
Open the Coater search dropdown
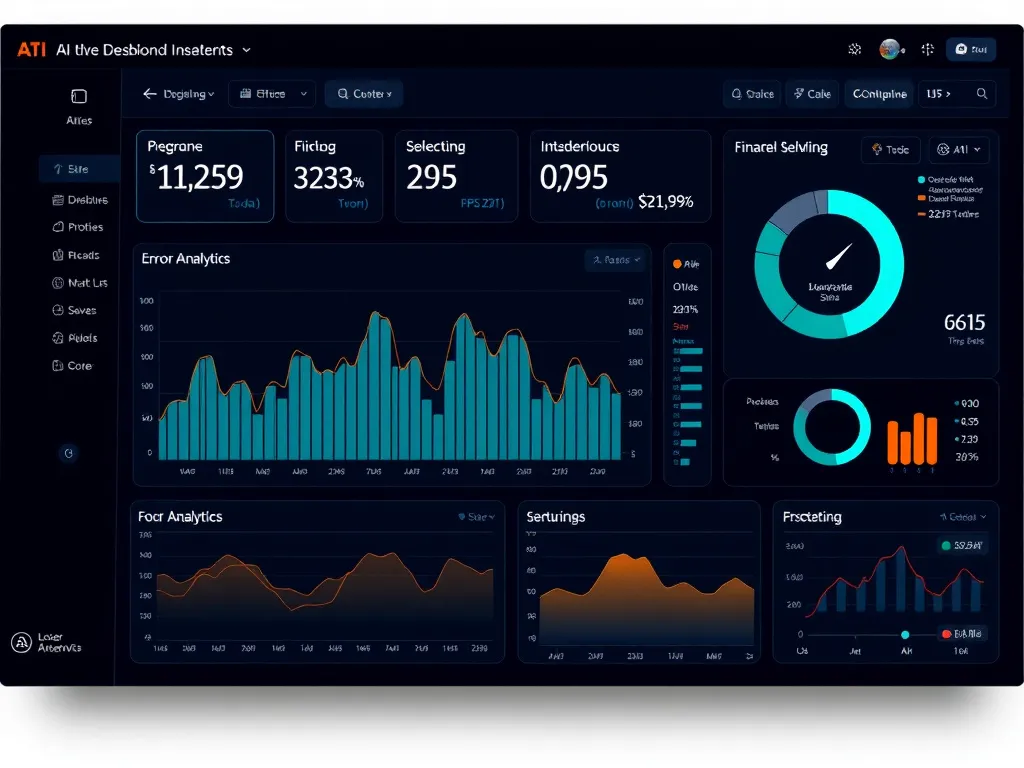pos(364,94)
